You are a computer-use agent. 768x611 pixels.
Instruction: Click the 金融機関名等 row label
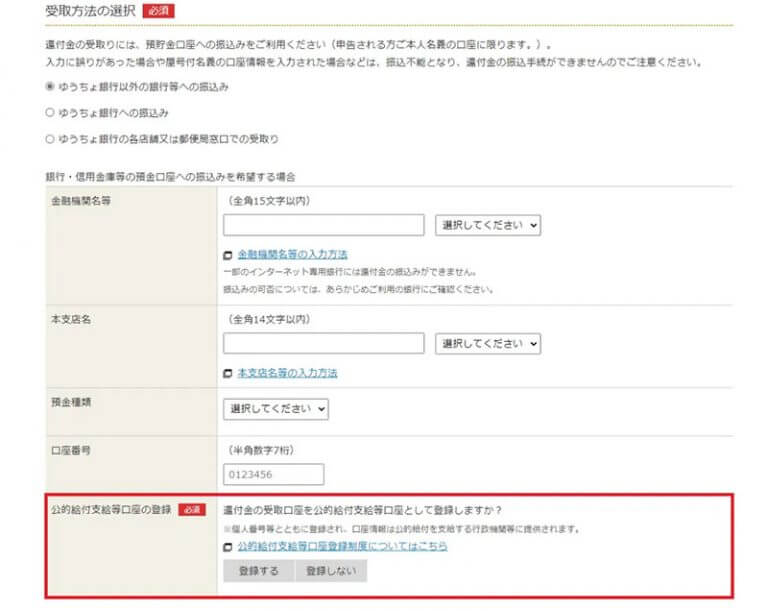(81, 201)
